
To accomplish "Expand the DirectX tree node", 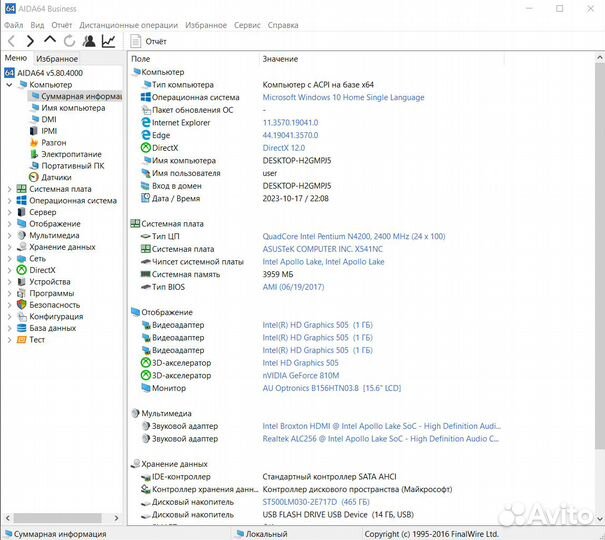I will pyautogui.click(x=9, y=270).
